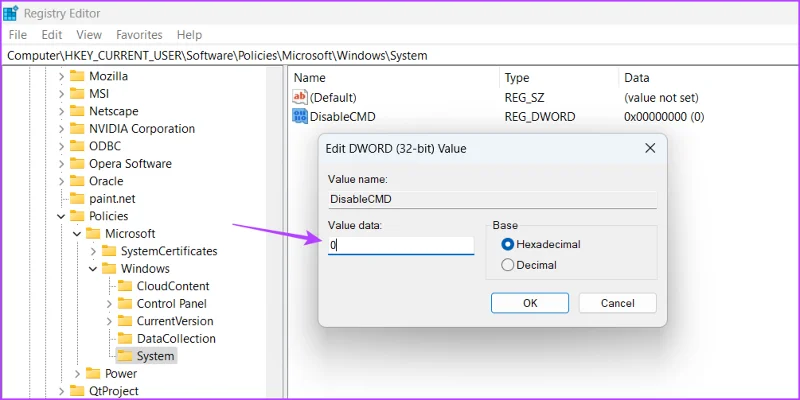Select the Microsoft folder icon
Viewport: 800px width, 400px height.
[x=93, y=234]
